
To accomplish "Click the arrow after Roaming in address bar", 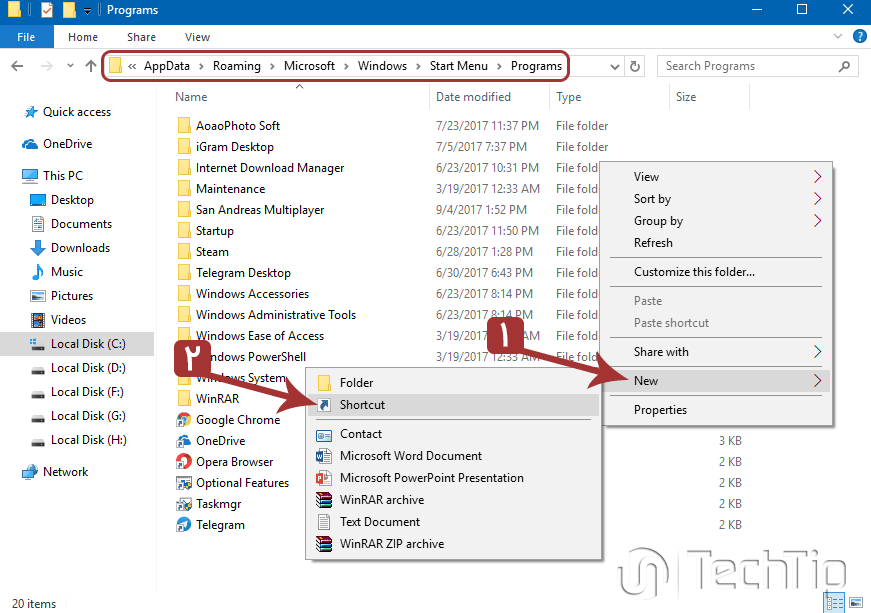I will click(x=272, y=67).
